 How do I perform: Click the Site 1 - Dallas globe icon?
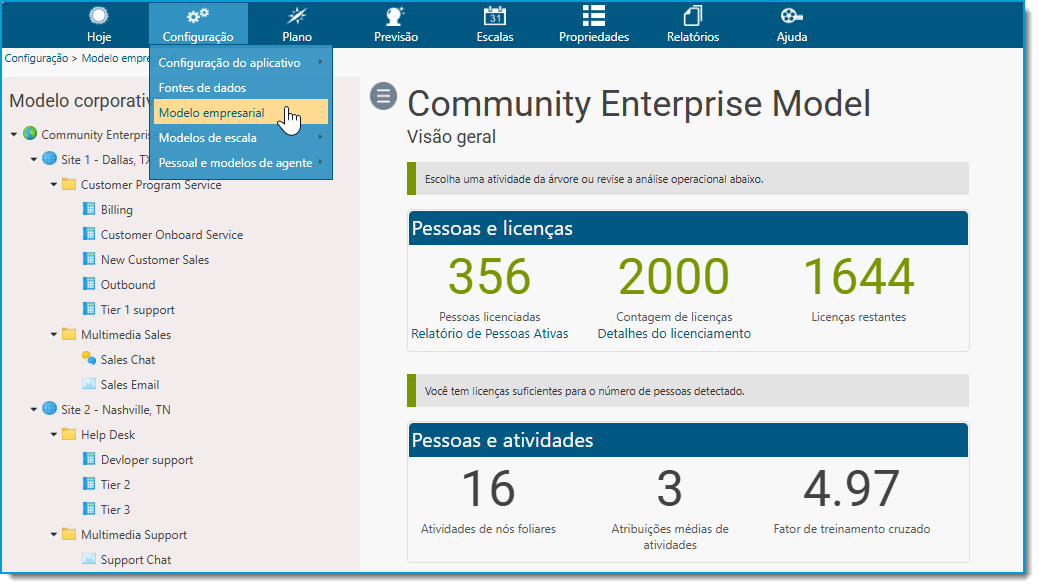tap(50, 158)
